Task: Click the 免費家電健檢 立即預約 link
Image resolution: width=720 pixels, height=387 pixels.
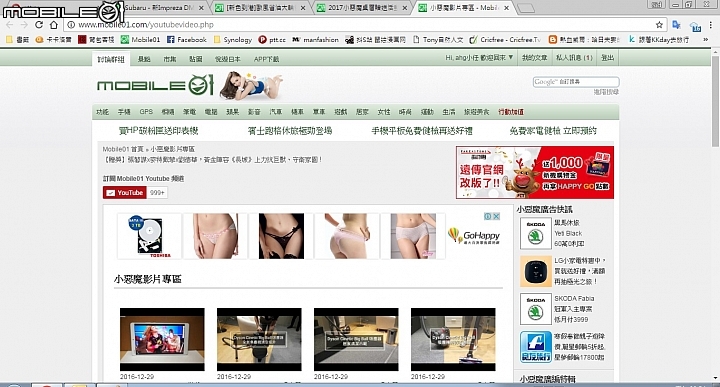Action: click(x=553, y=131)
